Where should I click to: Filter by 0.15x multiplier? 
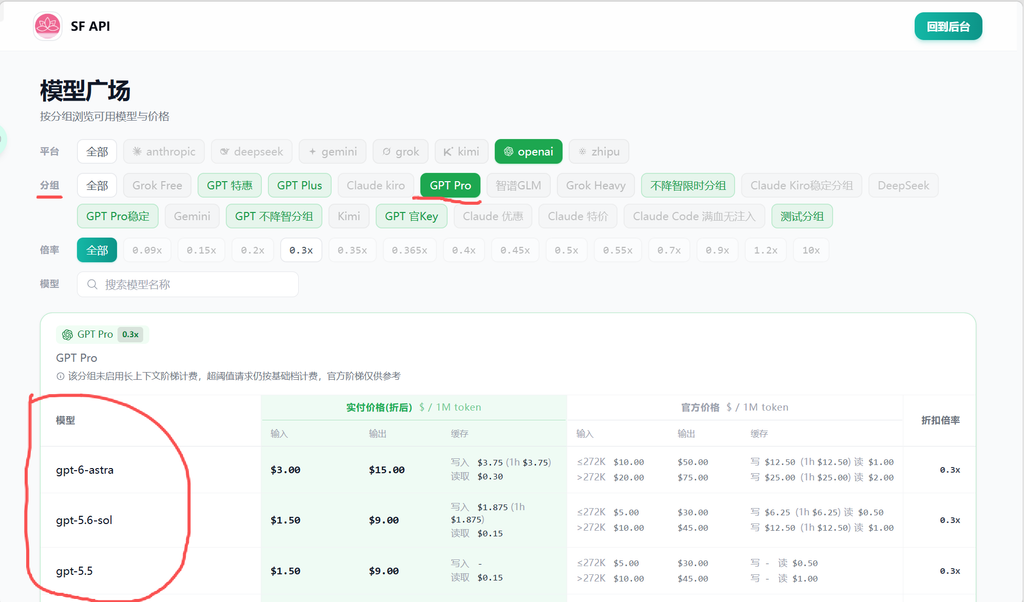pyautogui.click(x=201, y=250)
